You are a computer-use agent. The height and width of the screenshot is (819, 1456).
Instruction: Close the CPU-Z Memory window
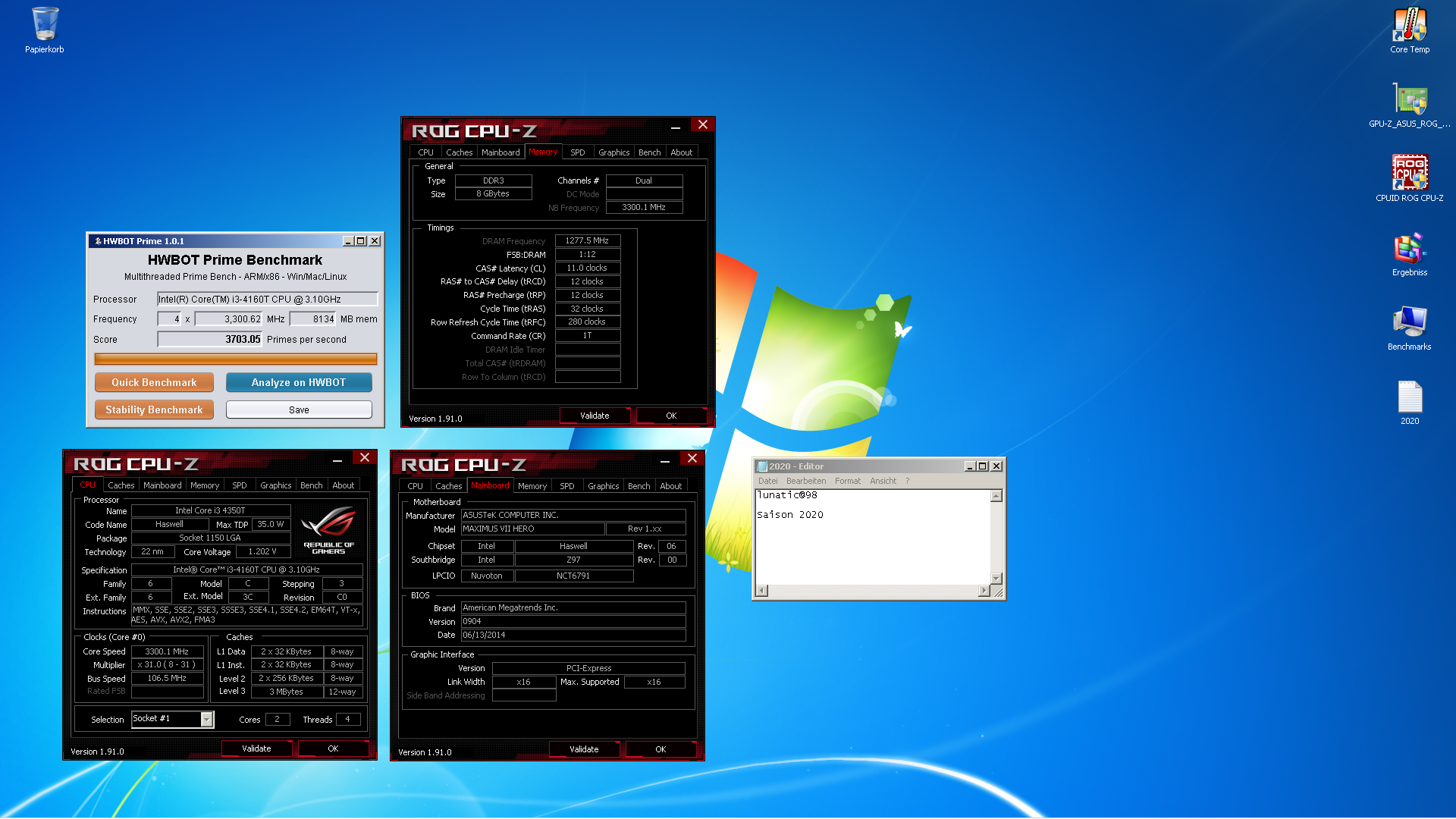702,125
